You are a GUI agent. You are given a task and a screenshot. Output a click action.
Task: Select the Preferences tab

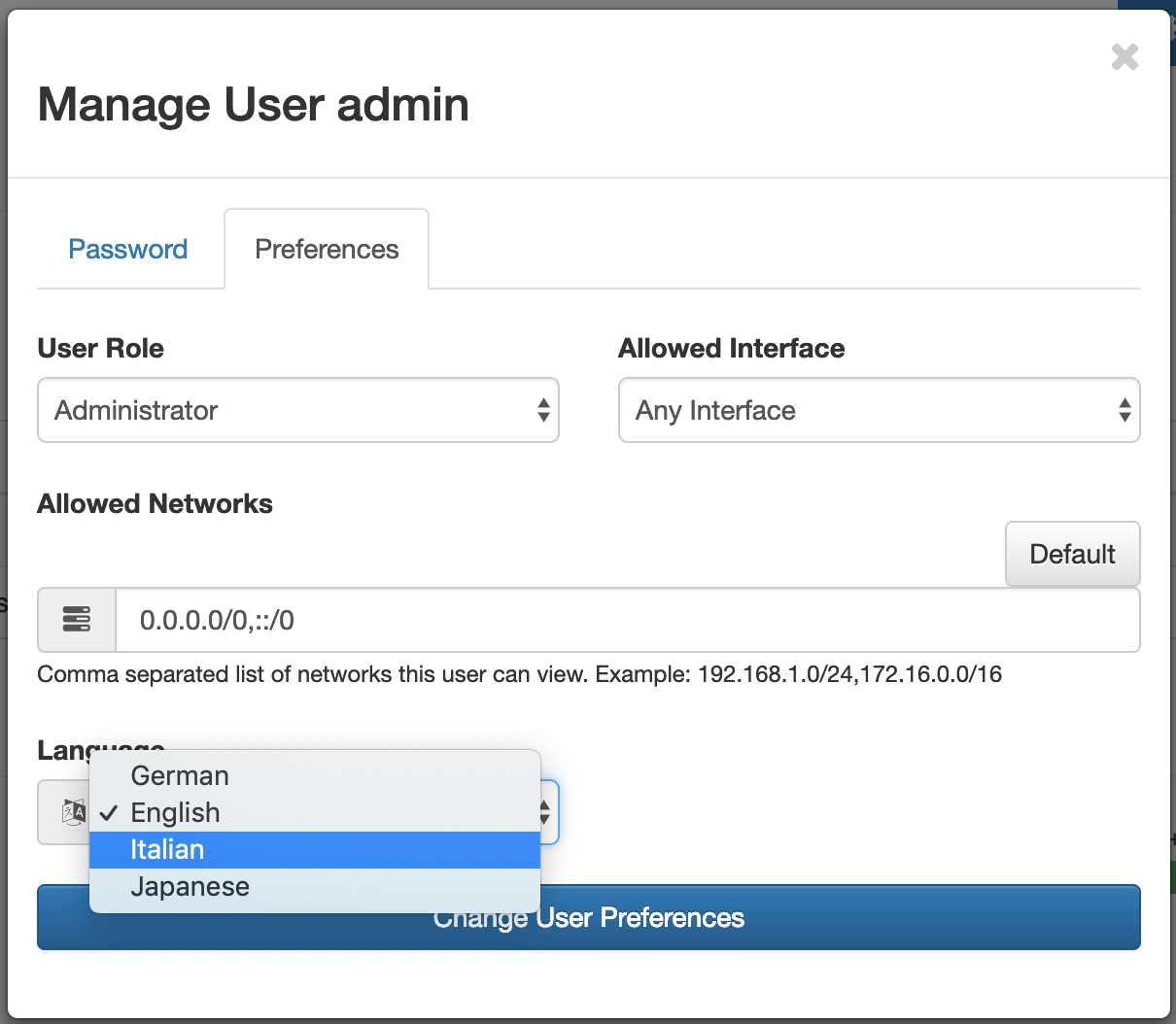[327, 250]
